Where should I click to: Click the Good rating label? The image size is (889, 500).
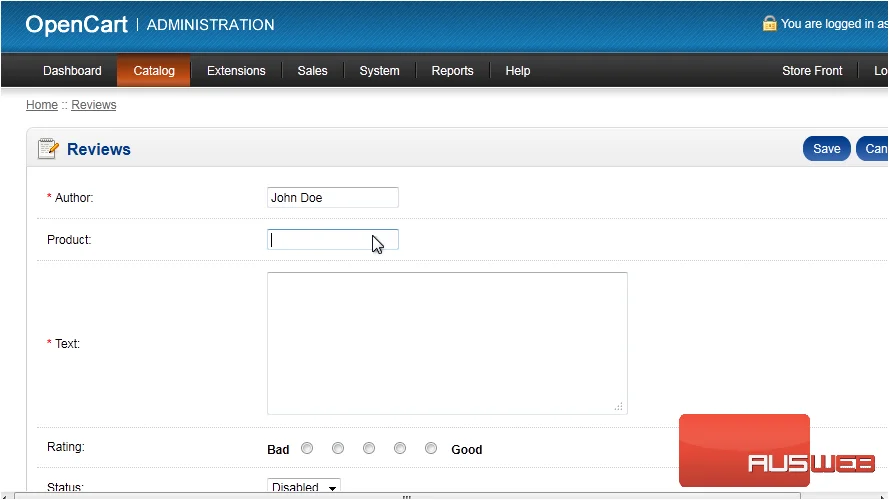click(x=467, y=450)
